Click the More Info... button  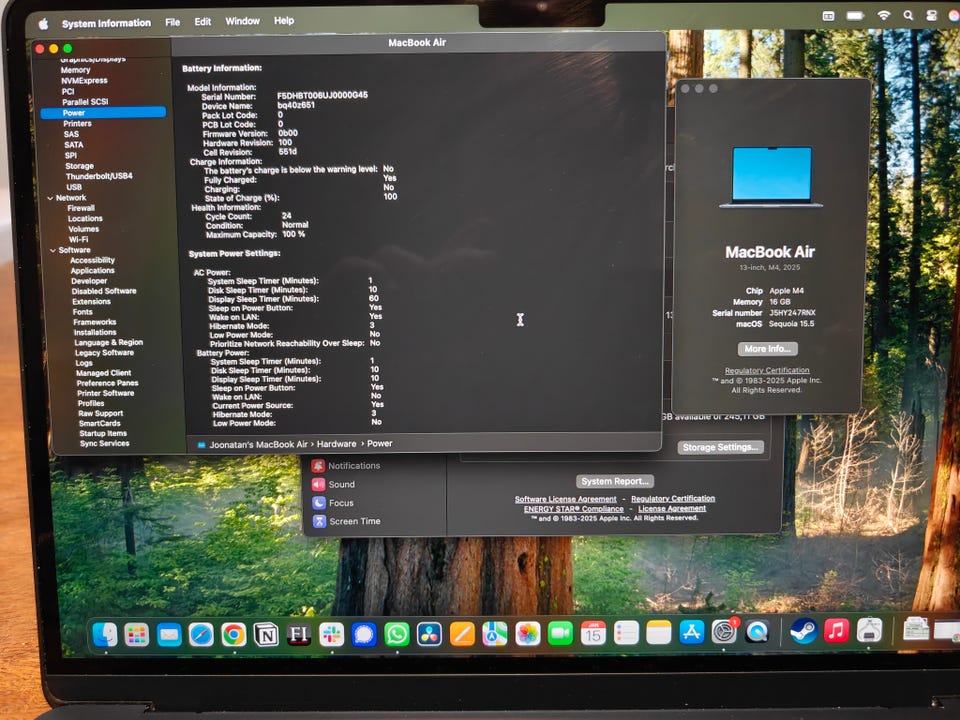pyautogui.click(x=768, y=349)
